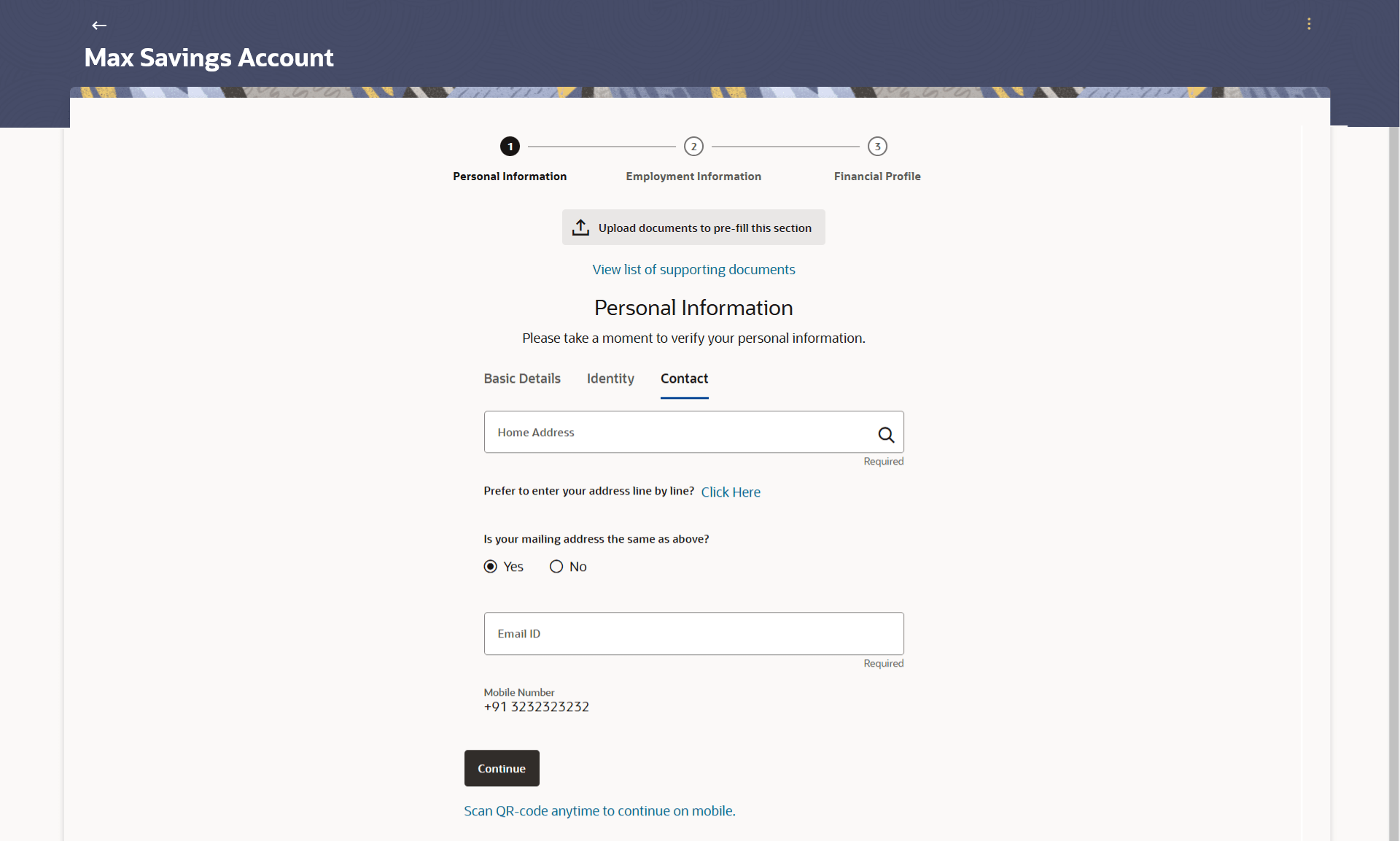1400x841 pixels.
Task: Click the upload icon for documents
Action: click(580, 228)
